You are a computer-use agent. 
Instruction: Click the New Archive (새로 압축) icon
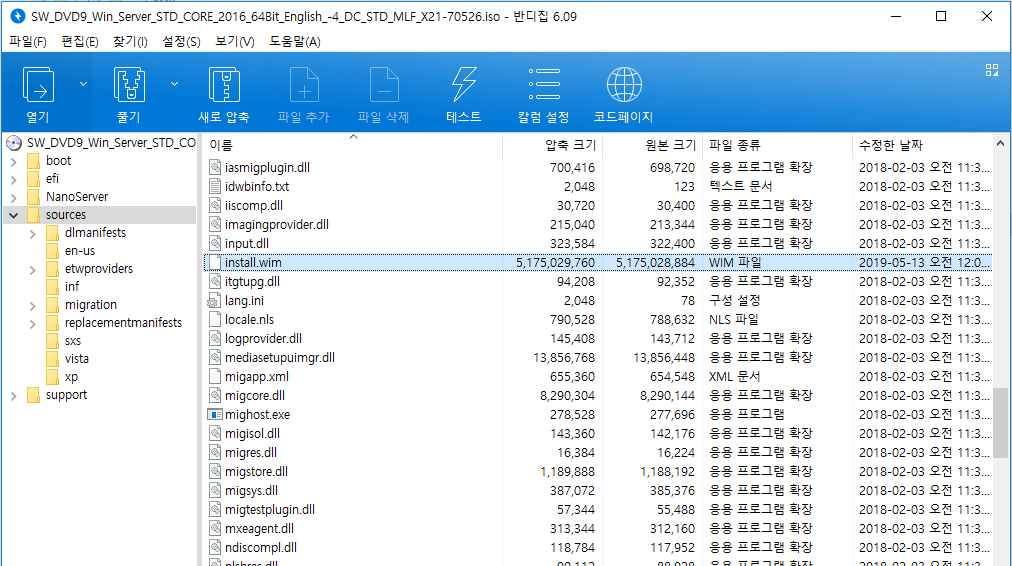[224, 85]
